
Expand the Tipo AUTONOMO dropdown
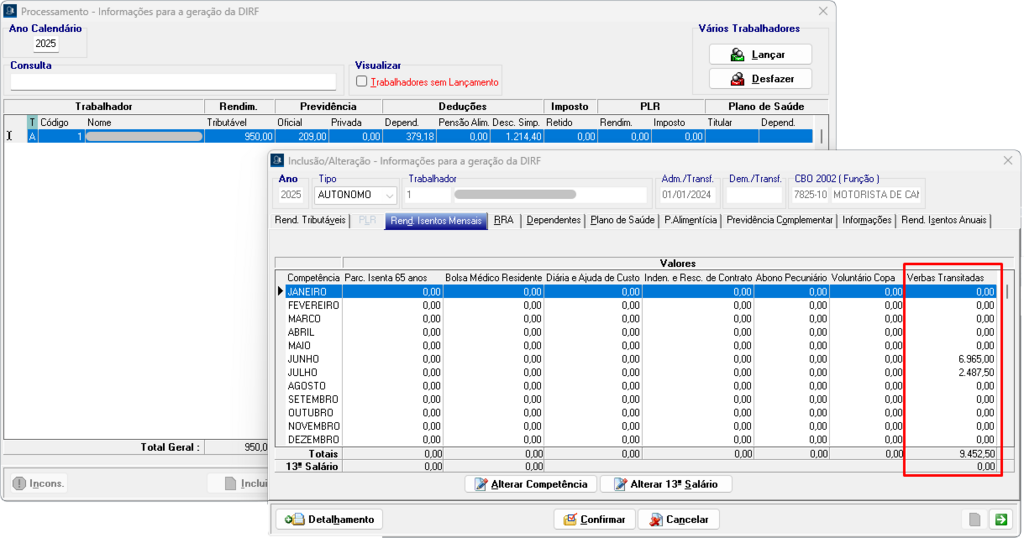[389, 195]
